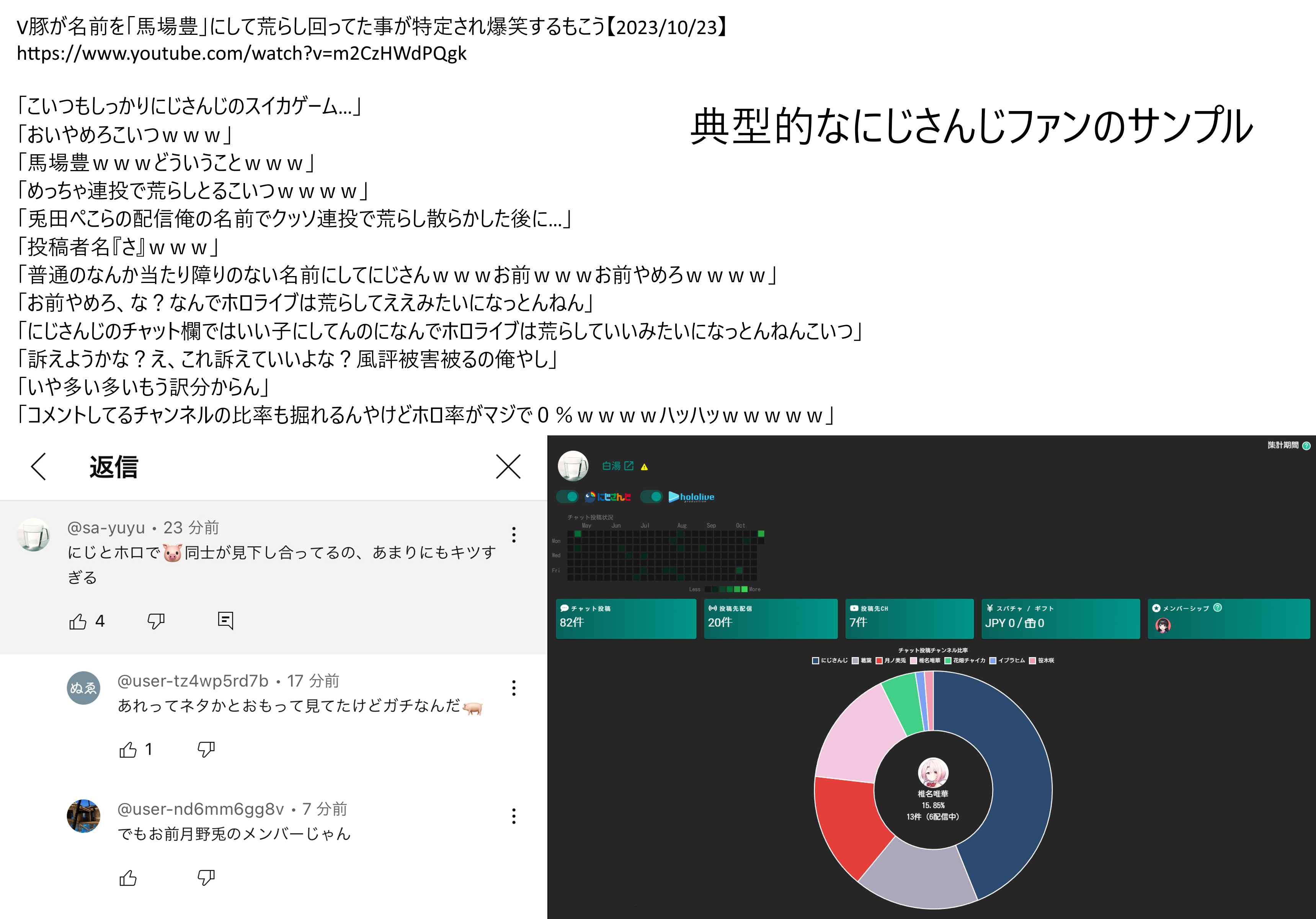
Task: Close the 返信 replies panel
Action: tap(508, 466)
